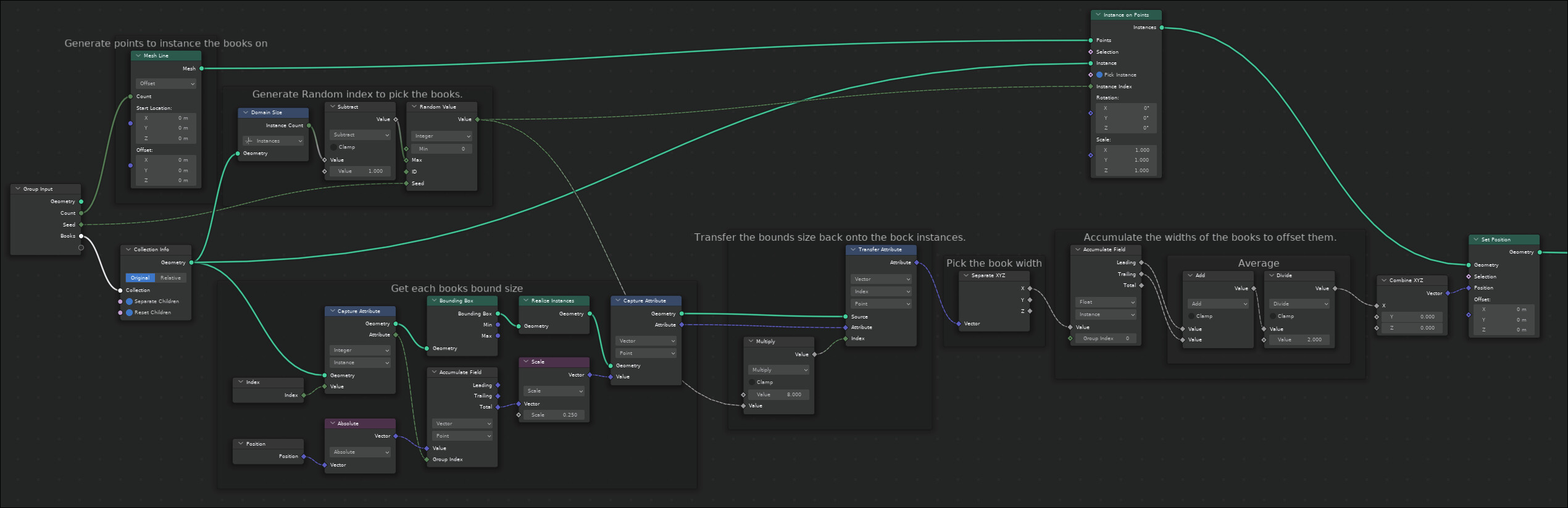The image size is (1568, 508).
Task: Click the Position output socket of Position node
Action: tap(303, 456)
